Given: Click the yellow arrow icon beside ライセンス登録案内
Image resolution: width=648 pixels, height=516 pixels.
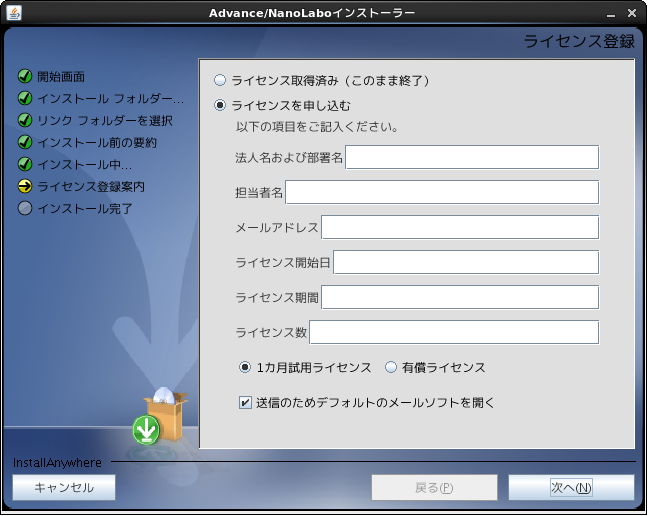Looking at the screenshot, I should [25, 186].
